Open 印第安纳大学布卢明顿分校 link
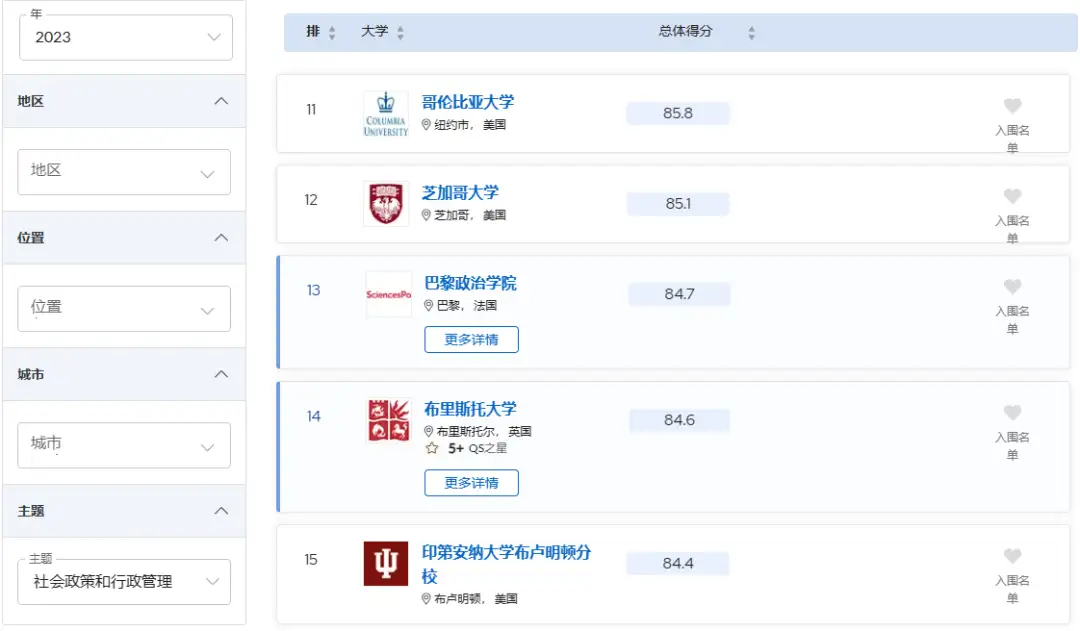1080x631 pixels. (x=506, y=564)
